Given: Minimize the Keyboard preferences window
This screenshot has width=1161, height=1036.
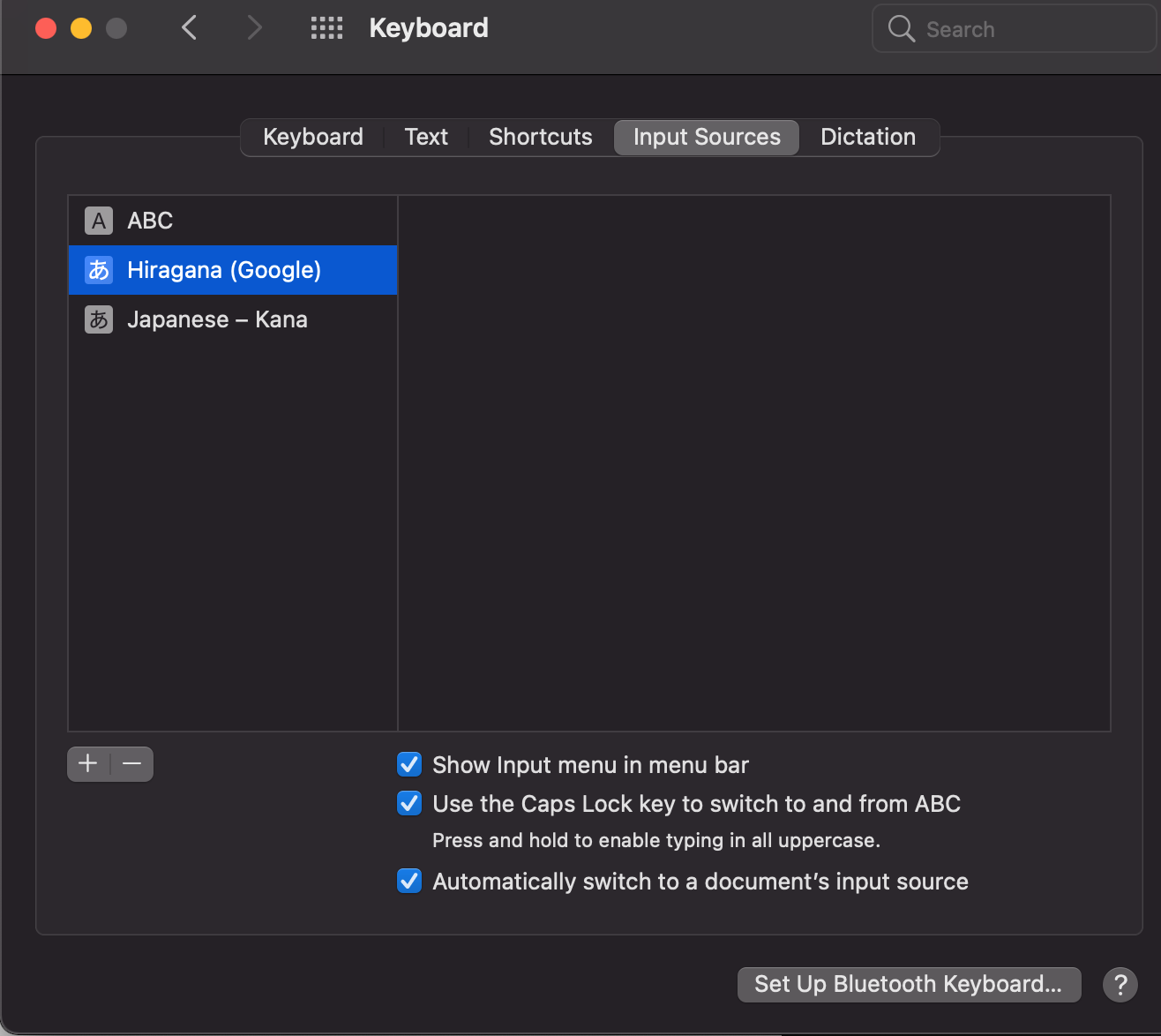Looking at the screenshot, I should pyautogui.click(x=81, y=28).
